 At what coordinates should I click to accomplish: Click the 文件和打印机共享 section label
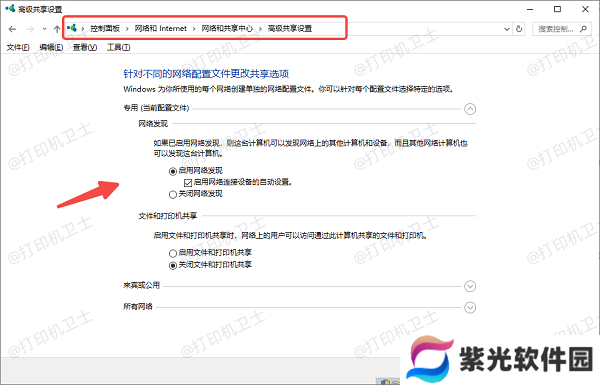[168, 216]
